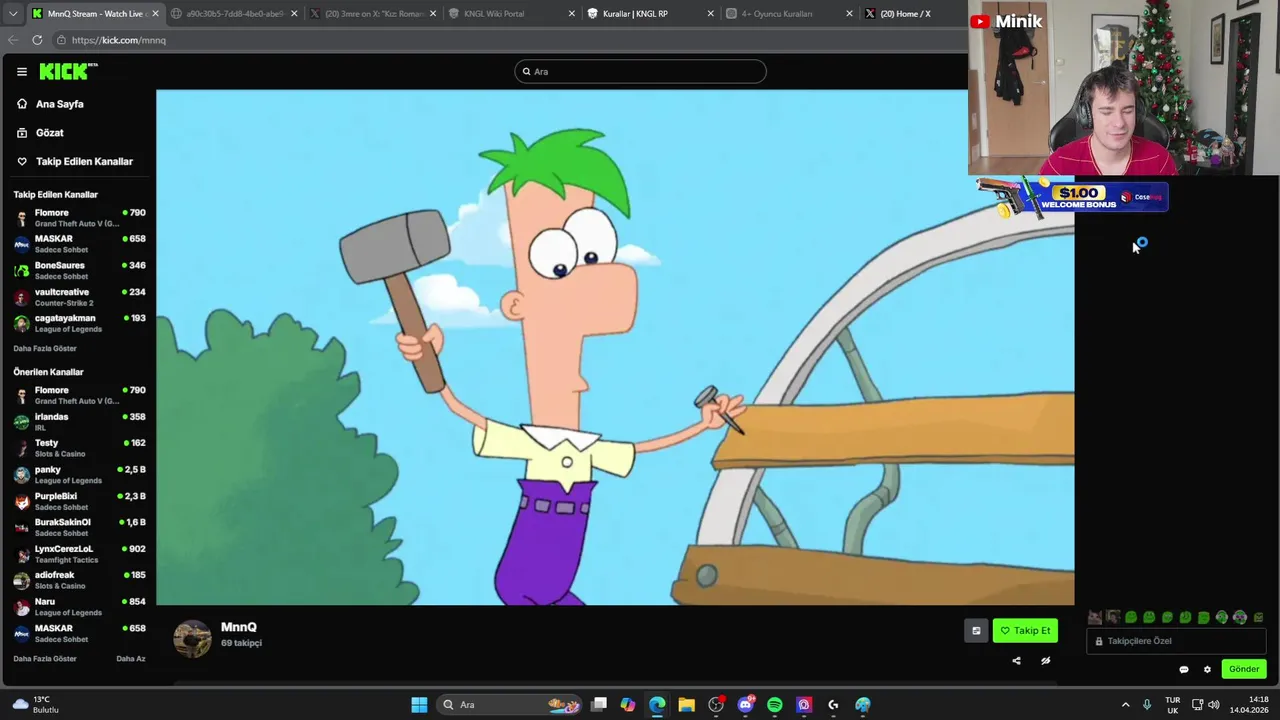Click the KICK logo
This screenshot has width=1280, height=720.
(68, 71)
